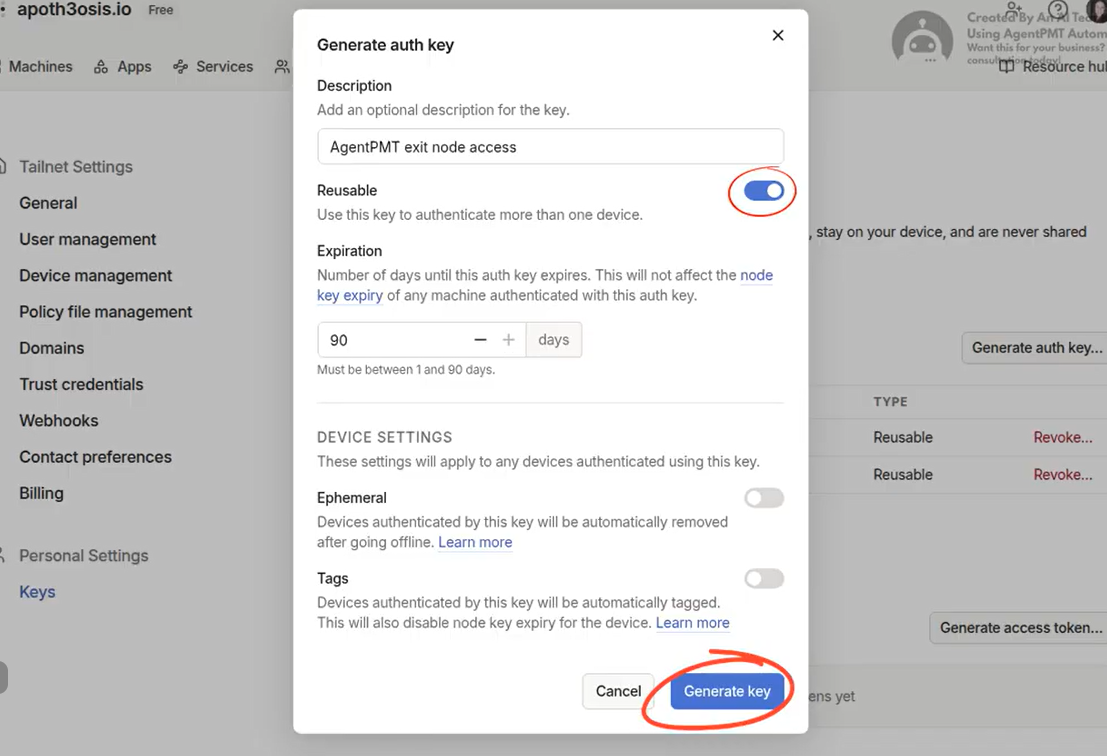Click the invite user icon at top
The width and height of the screenshot is (1107, 756).
coord(1014,8)
